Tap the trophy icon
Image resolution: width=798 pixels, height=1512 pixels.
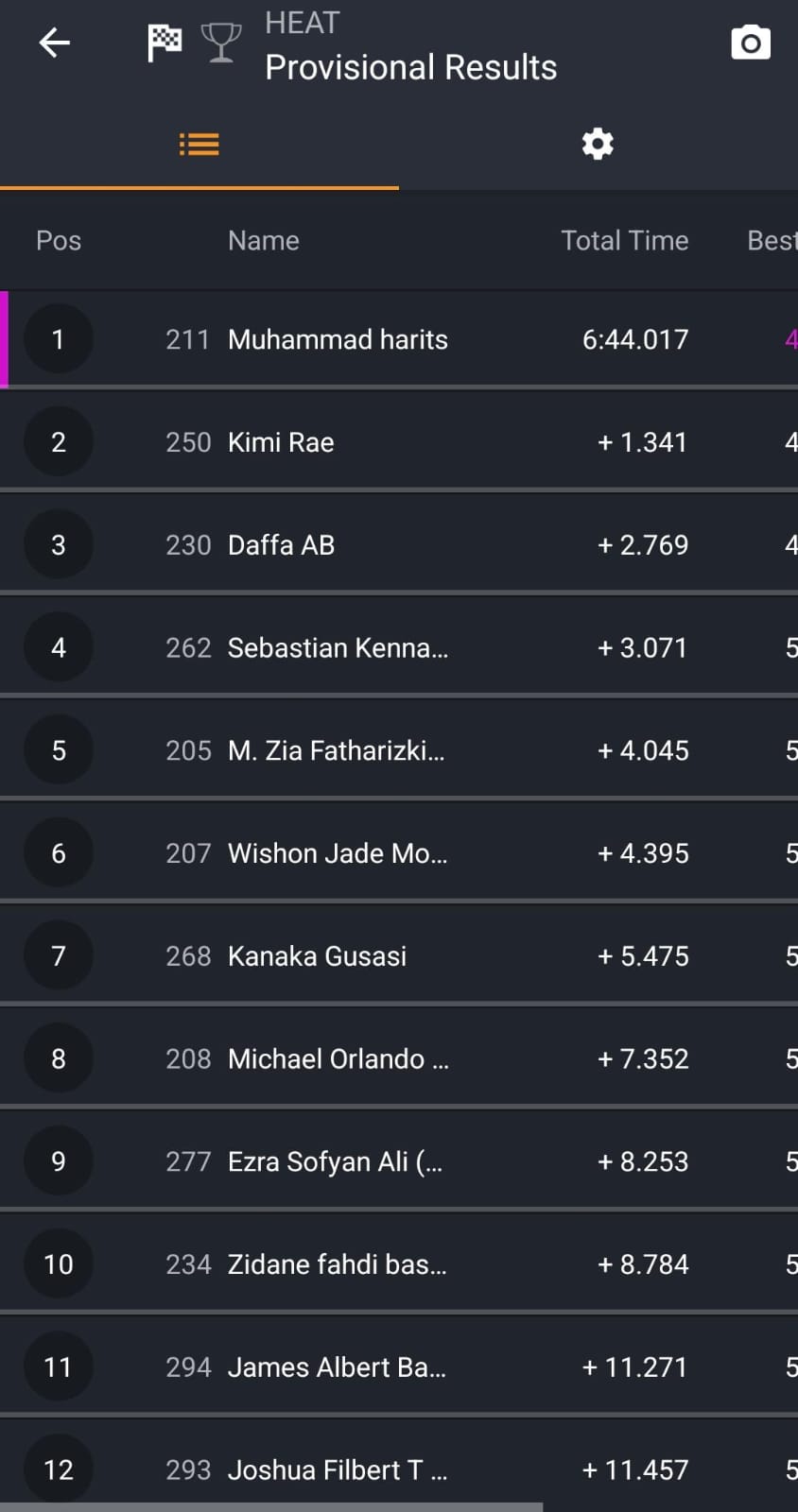click(221, 43)
